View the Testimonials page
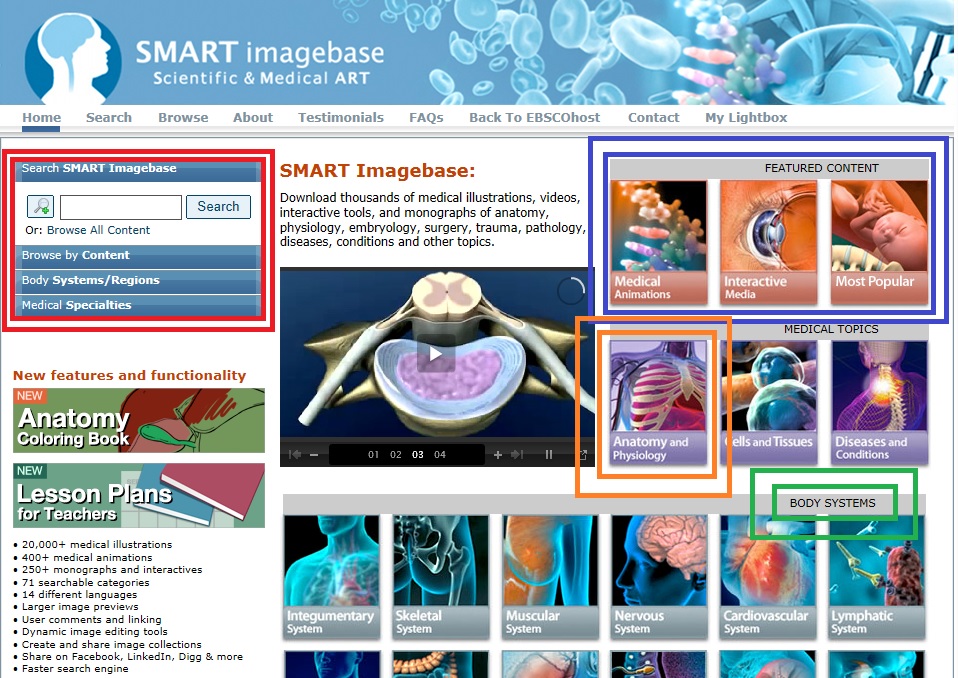Screen dimensions: 958x678 (x=341, y=117)
